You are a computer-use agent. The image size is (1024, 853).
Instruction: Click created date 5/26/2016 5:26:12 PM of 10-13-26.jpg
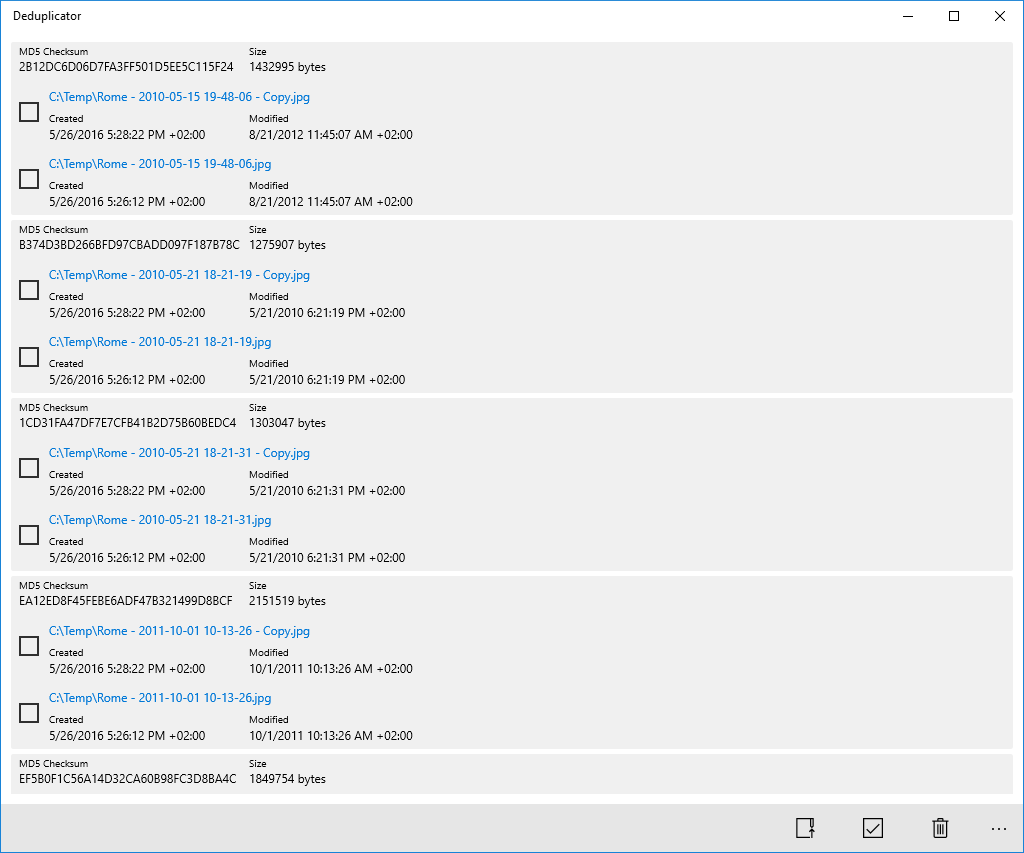pos(127,735)
